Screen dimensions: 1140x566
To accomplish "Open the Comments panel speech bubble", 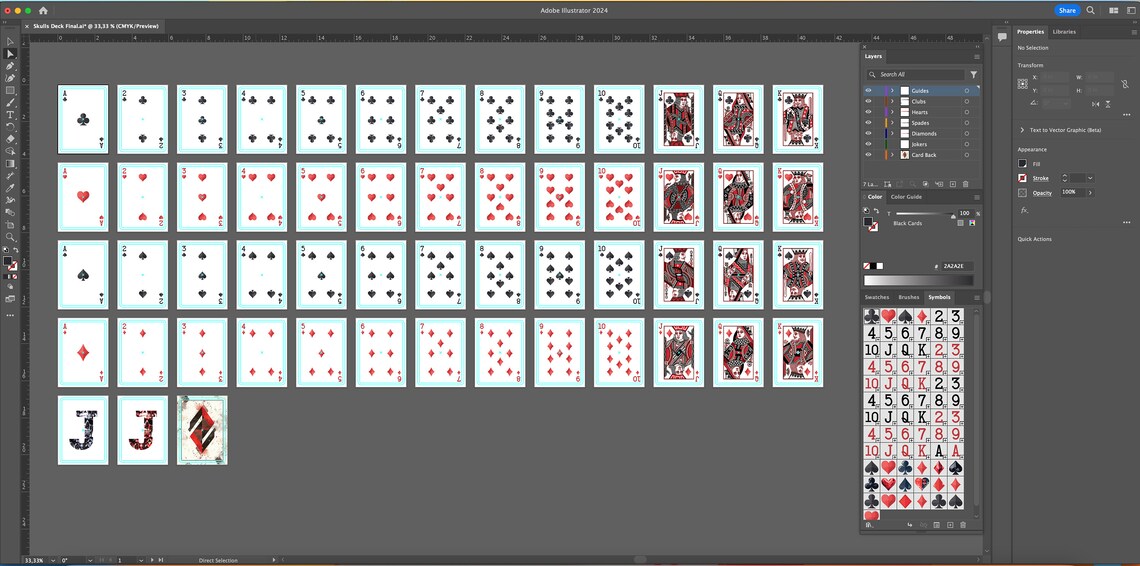I will coord(1002,37).
